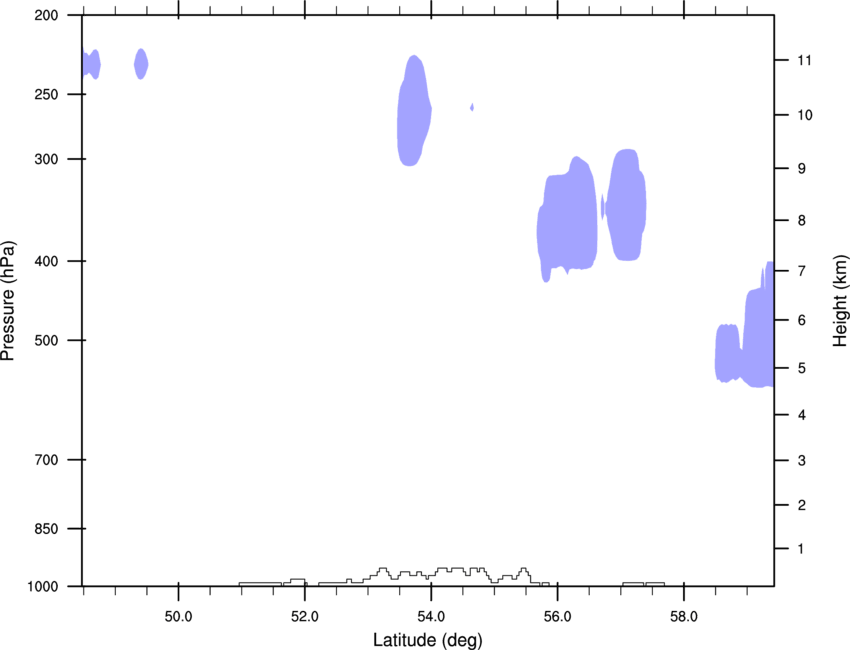Select the Latitude (deg) axis title

tap(427, 640)
